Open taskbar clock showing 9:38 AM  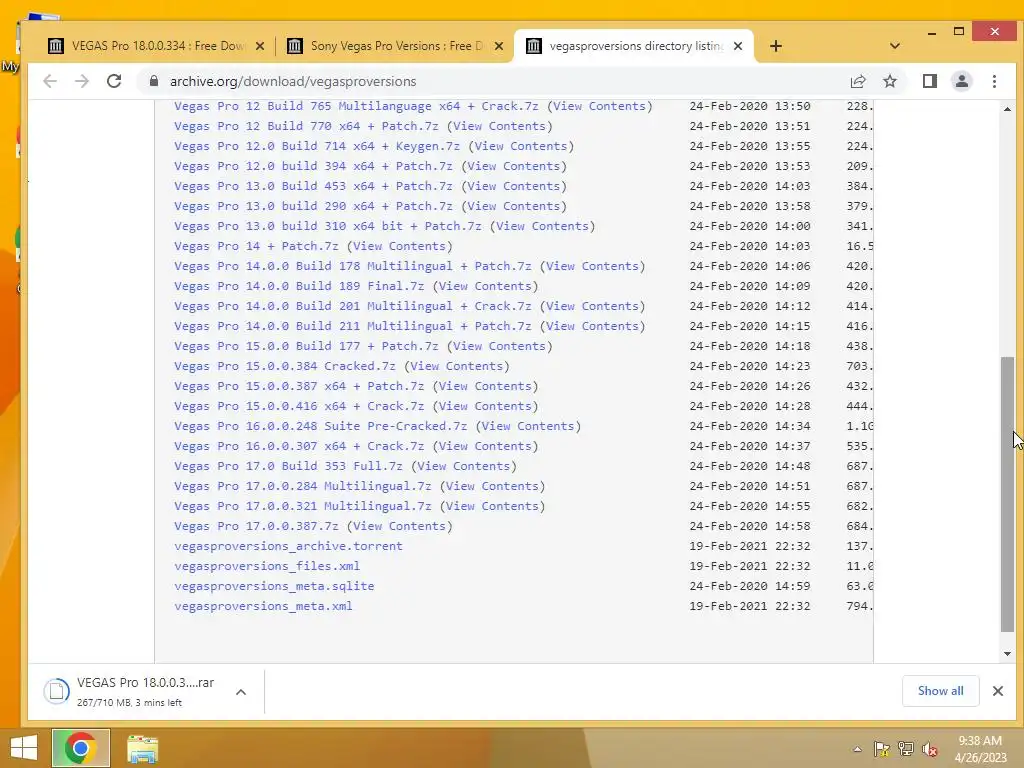pyautogui.click(x=980, y=749)
